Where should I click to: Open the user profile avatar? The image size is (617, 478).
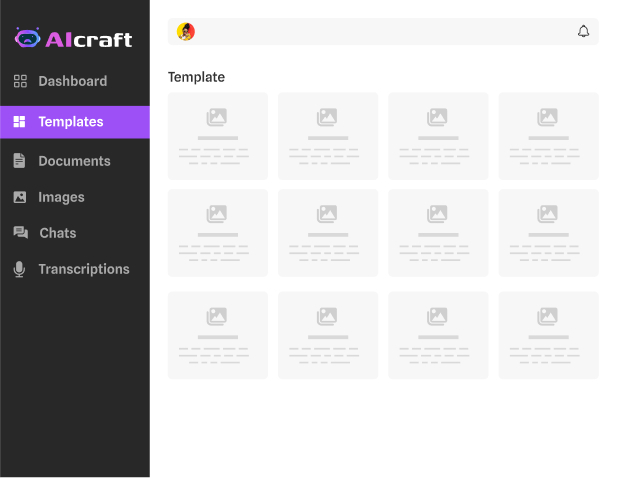186,32
